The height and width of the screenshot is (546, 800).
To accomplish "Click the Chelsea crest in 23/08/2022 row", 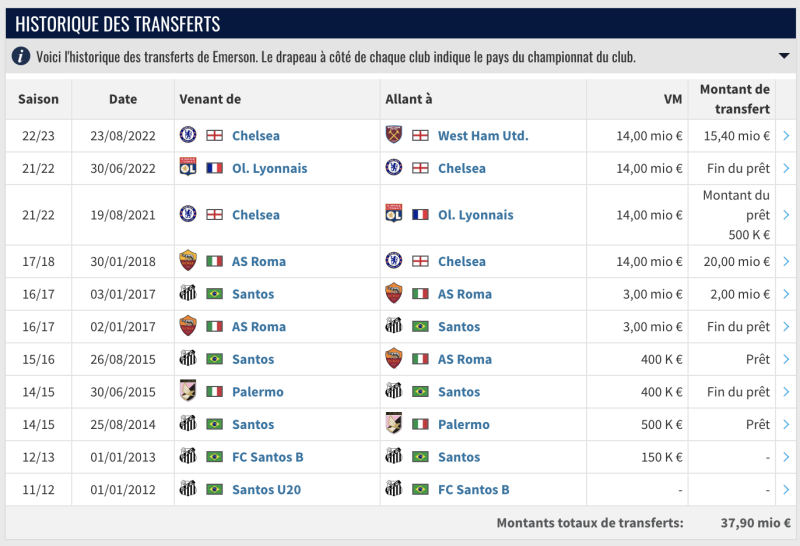I will coord(187,135).
